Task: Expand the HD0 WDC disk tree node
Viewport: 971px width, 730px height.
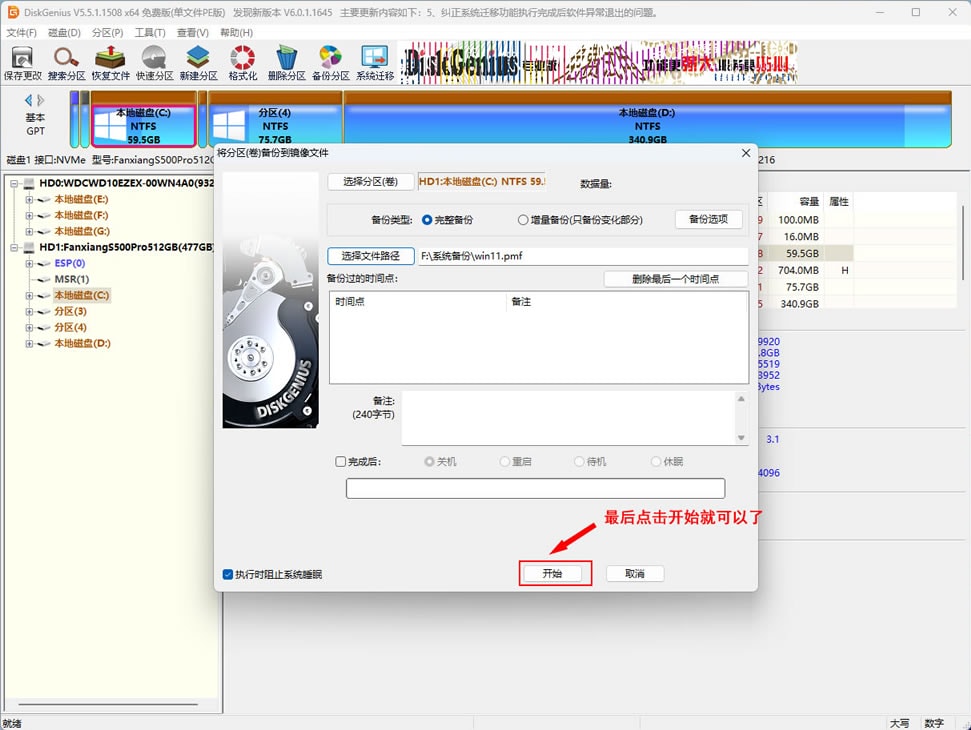Action: pyautogui.click(x=16, y=184)
